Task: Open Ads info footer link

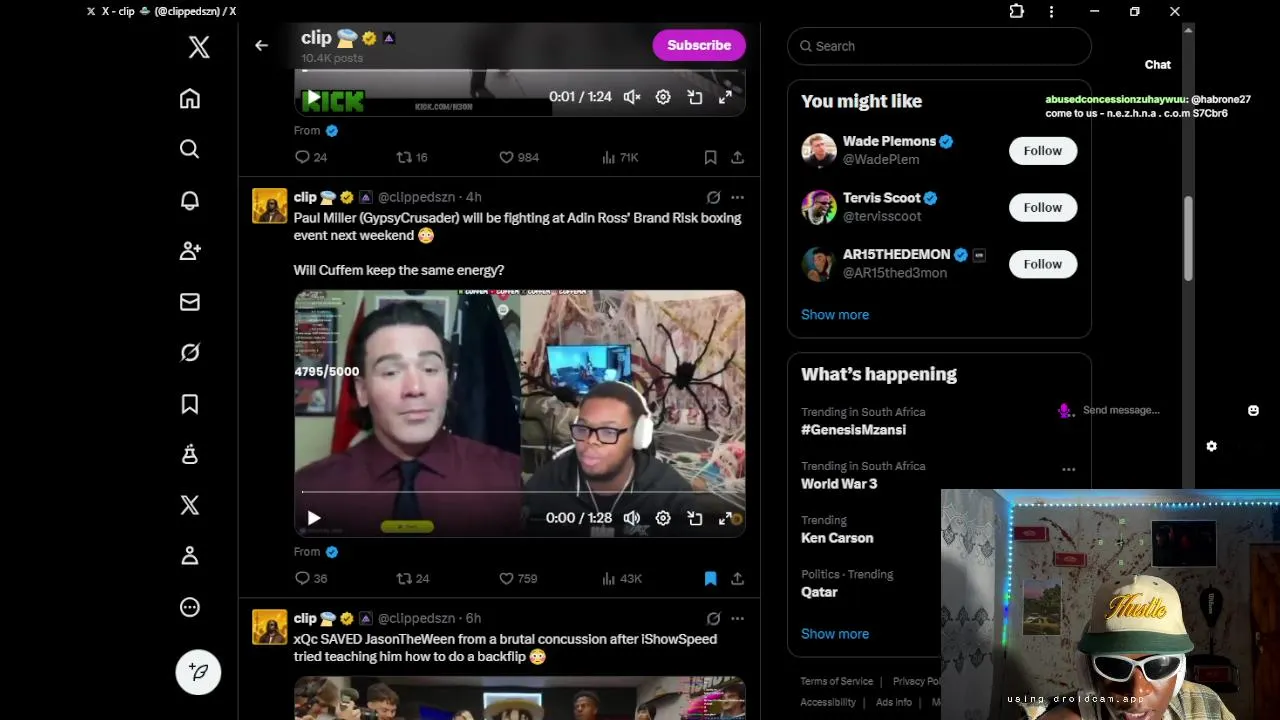Action: pyautogui.click(x=894, y=702)
